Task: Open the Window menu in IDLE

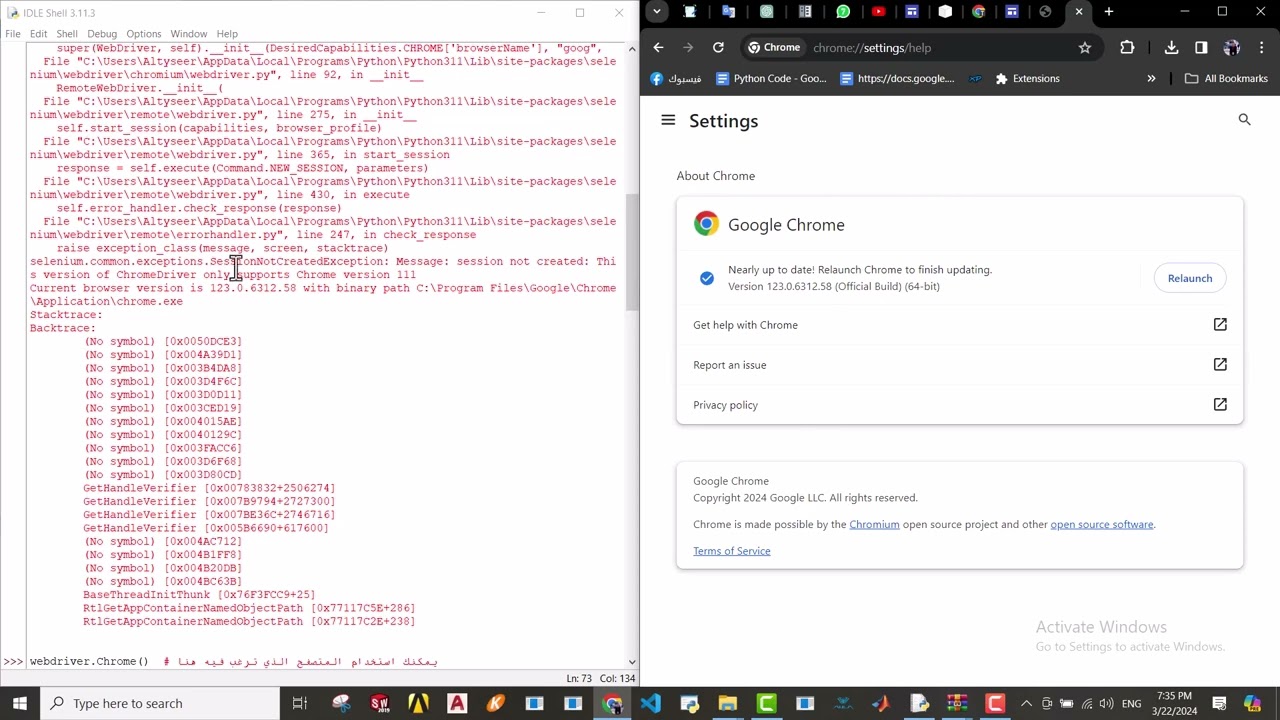Action: click(188, 34)
